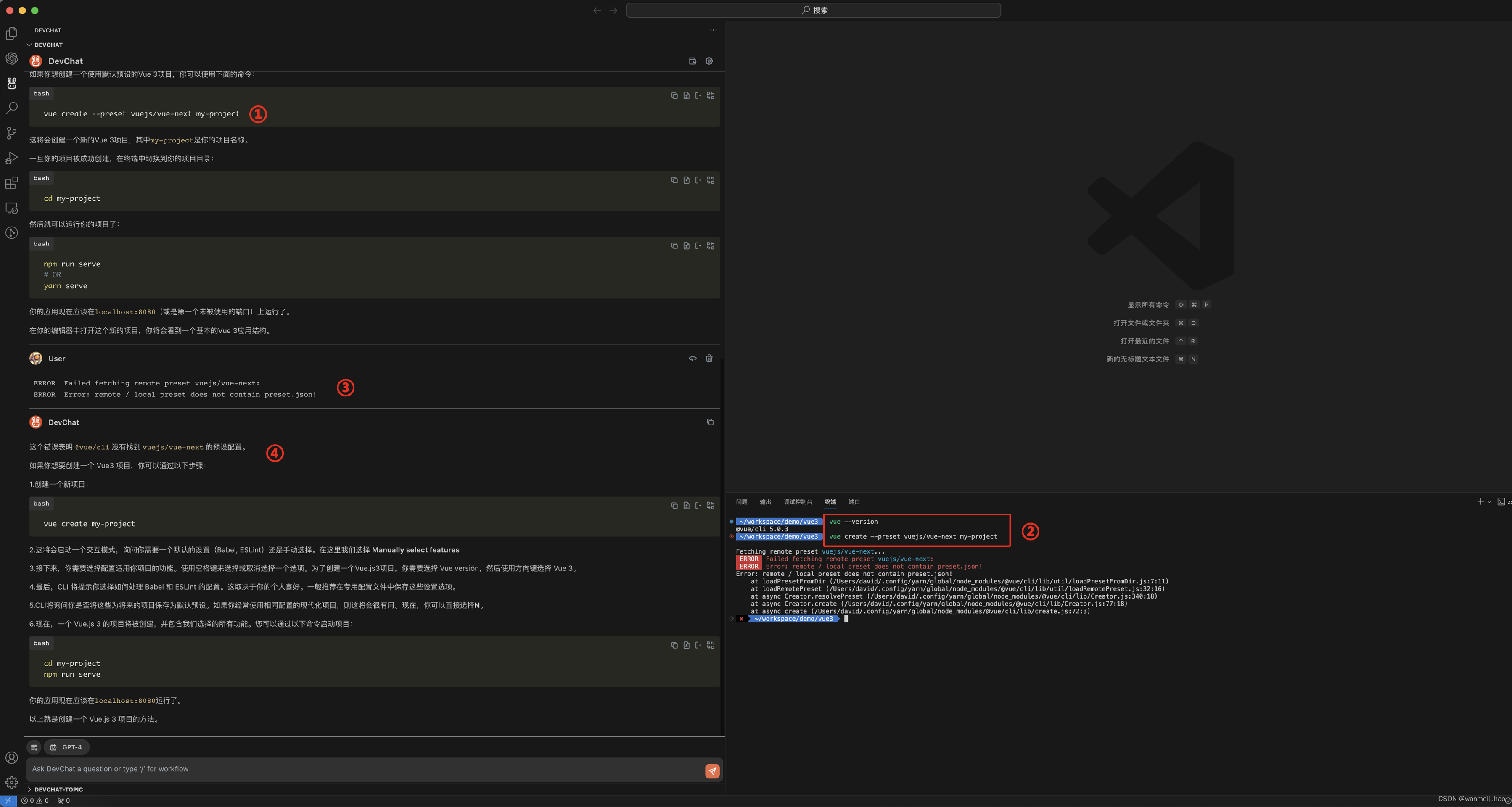
Task: Copy the last DevChat reply
Action: coord(710,422)
